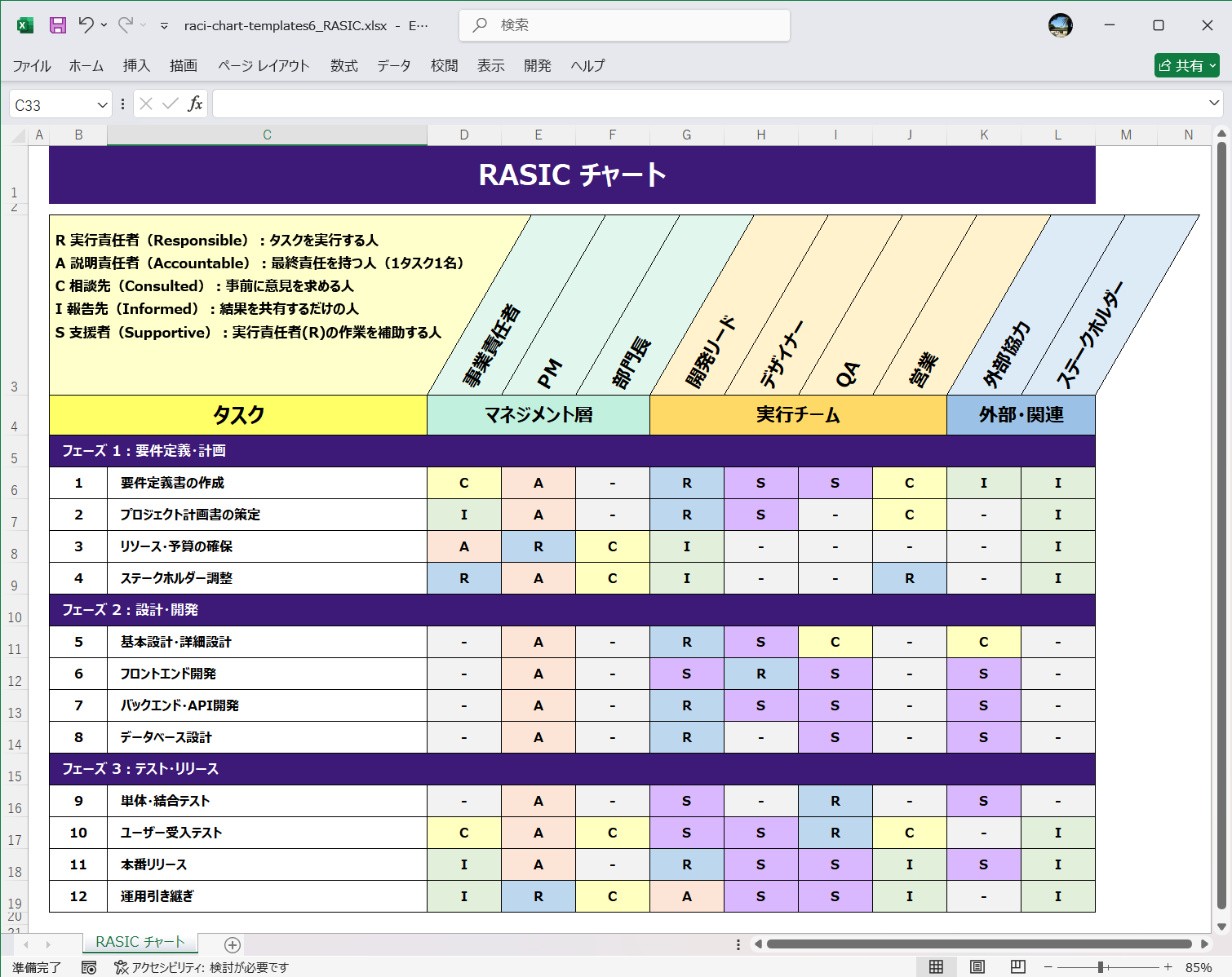Click the フロントエンド開発 task cell
Viewport: 1232px width, 977px height.
pos(268,674)
